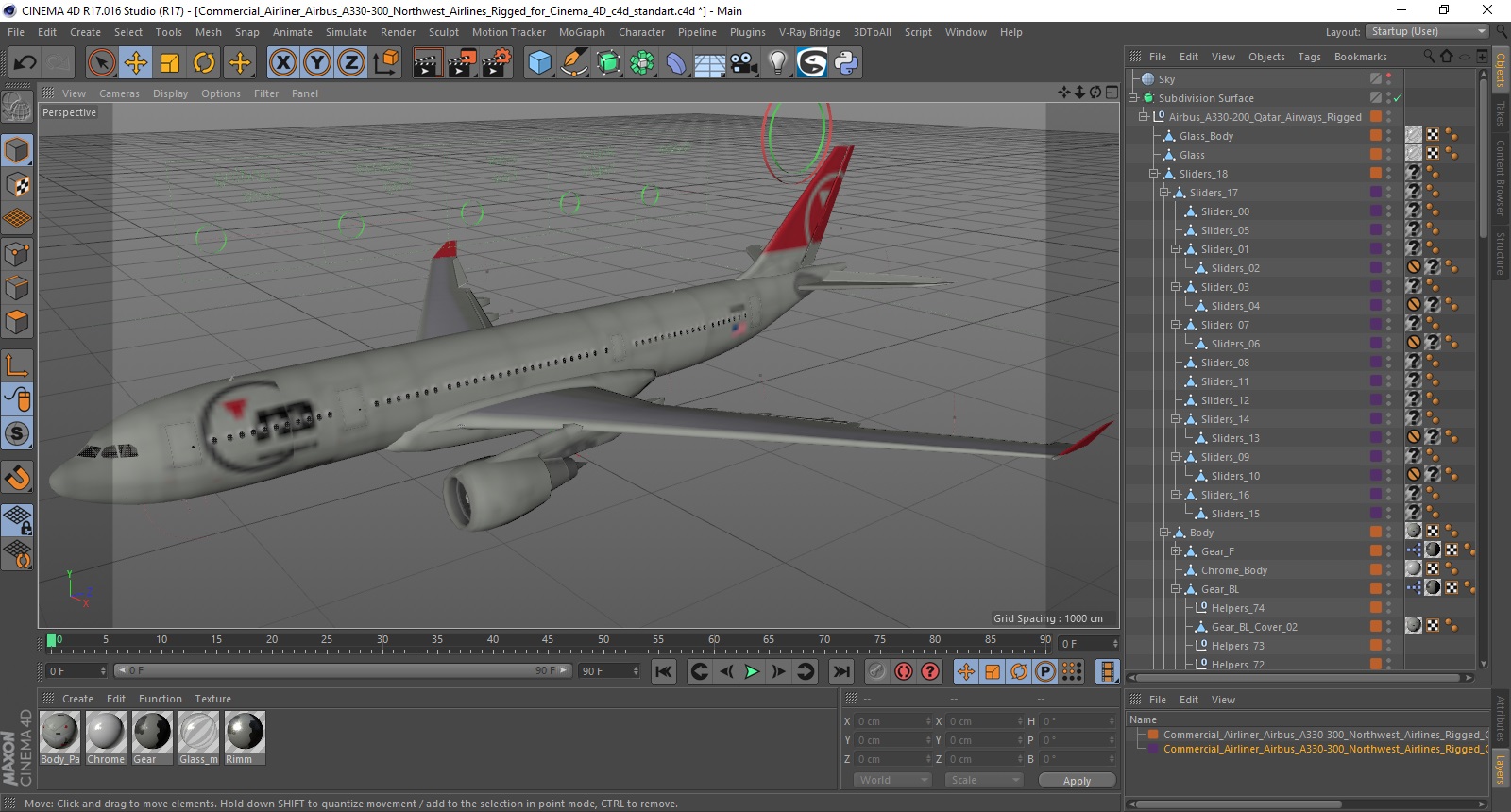Open the Simulate menu
This screenshot has height=812, width=1511.
click(x=347, y=32)
